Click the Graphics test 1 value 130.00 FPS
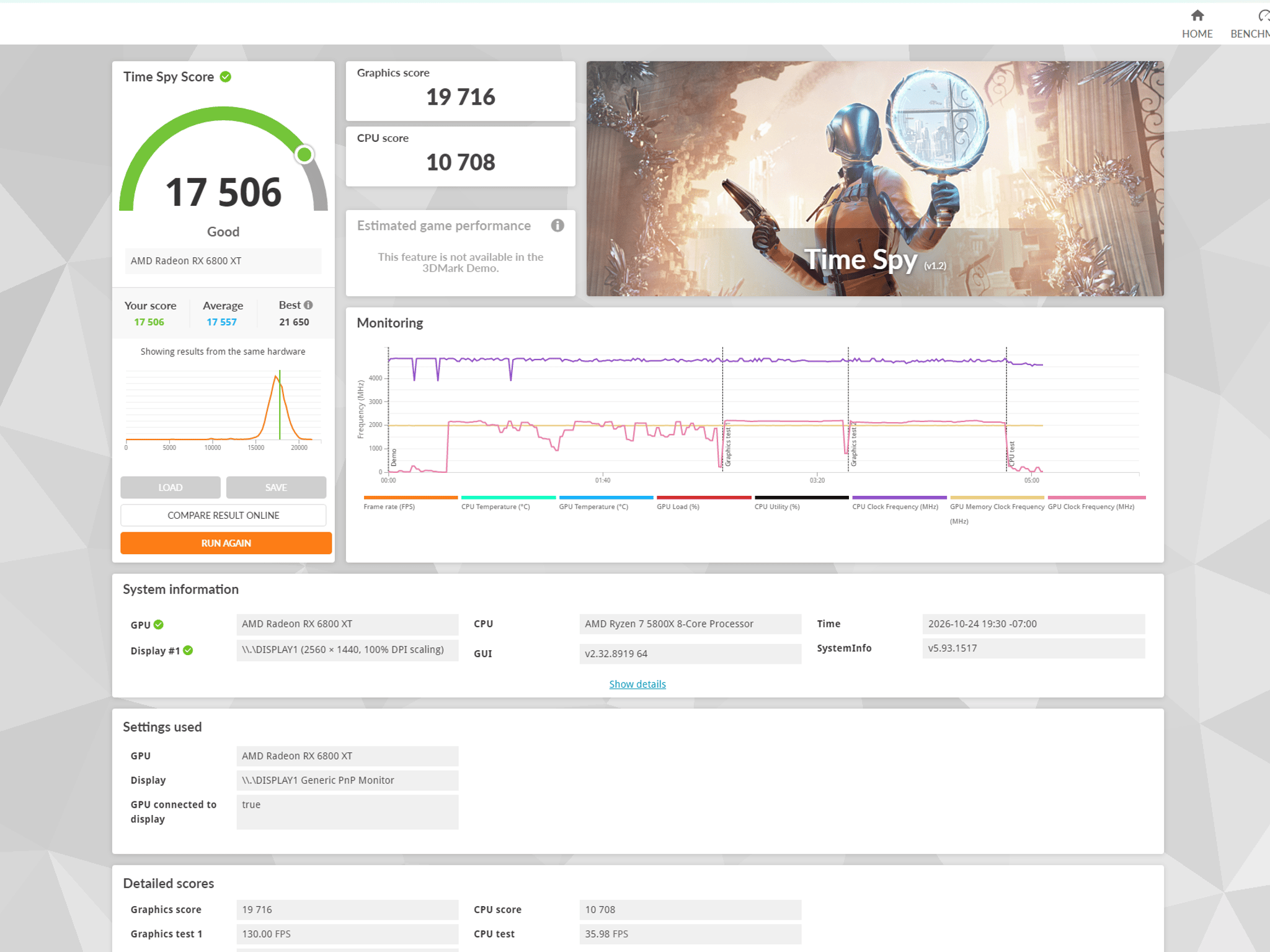1270x952 pixels. point(347,934)
